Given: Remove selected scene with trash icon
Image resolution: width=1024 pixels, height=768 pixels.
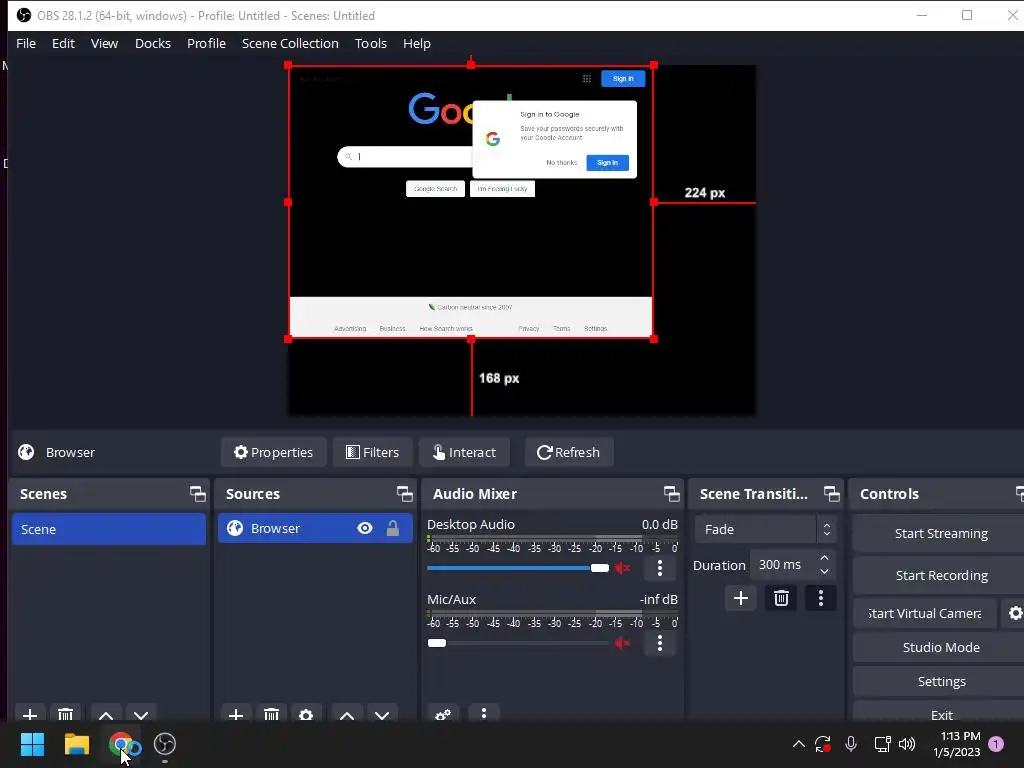Looking at the screenshot, I should 65,714.
